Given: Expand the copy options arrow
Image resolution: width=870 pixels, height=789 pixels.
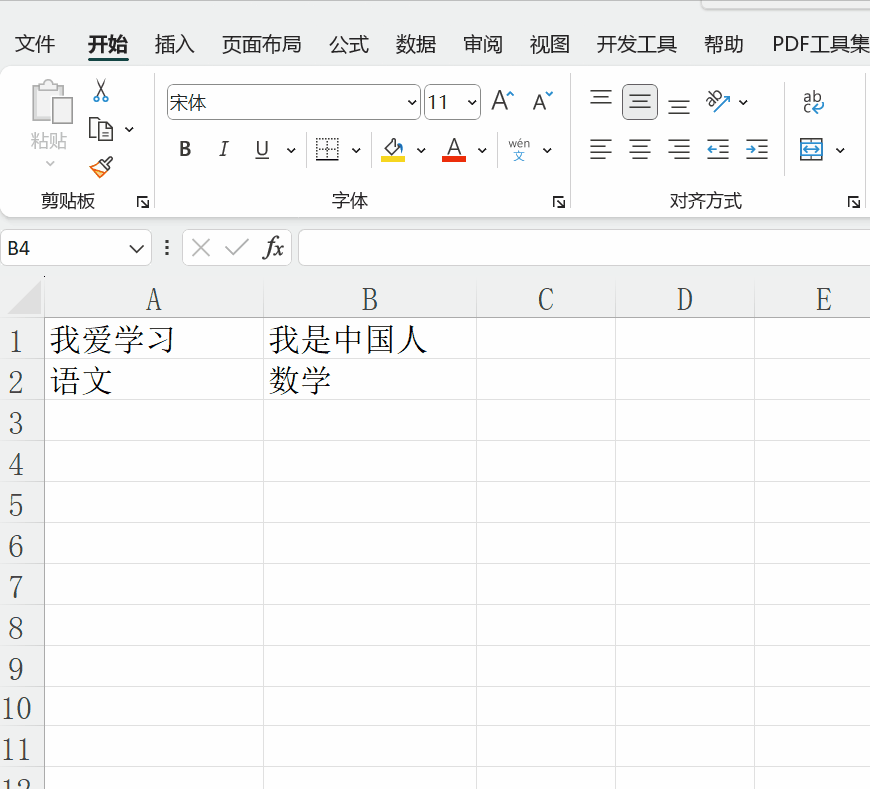Looking at the screenshot, I should 129,129.
